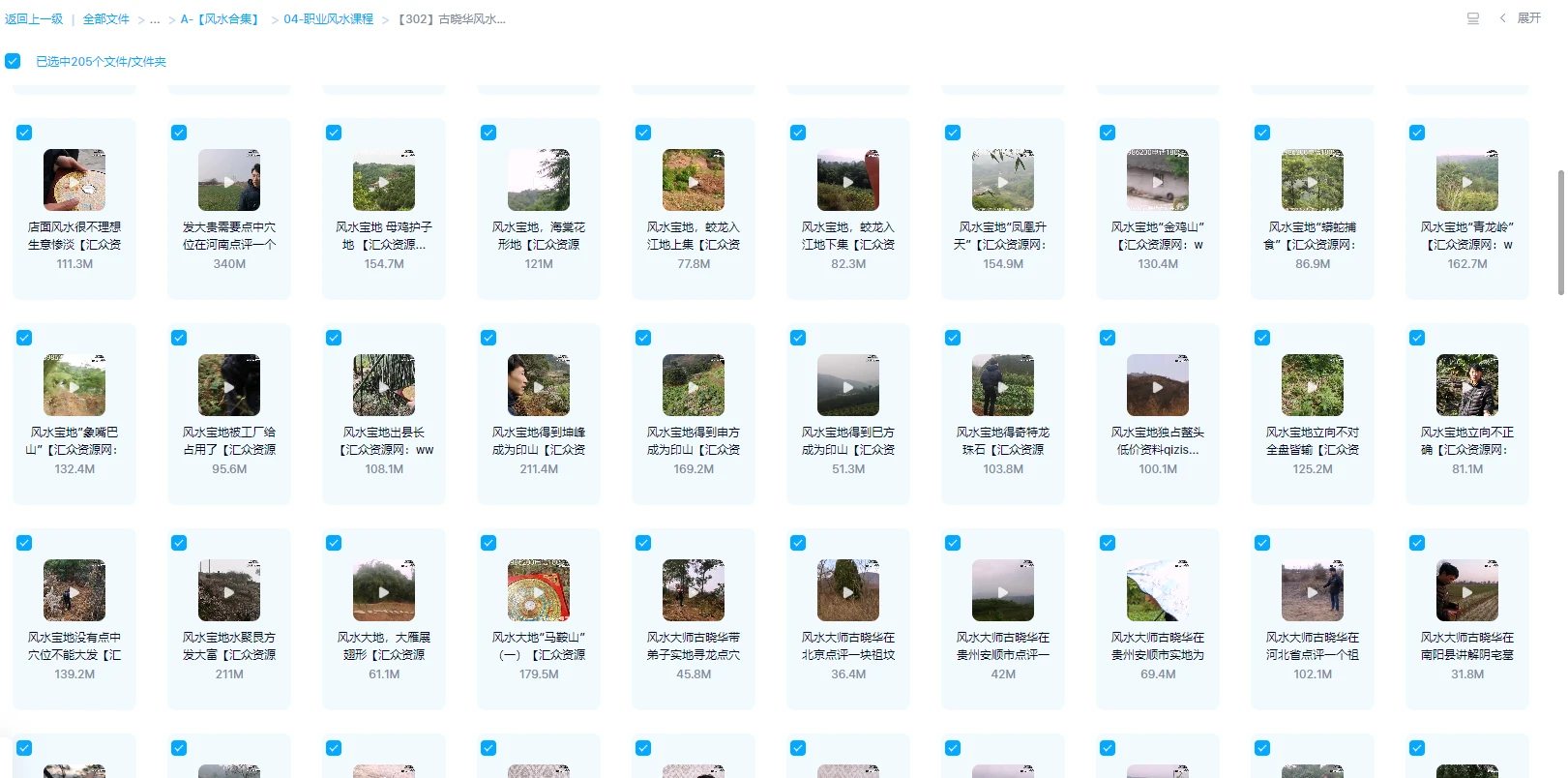Select the file title 风水宝地，海棠花形地
This screenshot has height=778, width=1568.
coord(539,236)
